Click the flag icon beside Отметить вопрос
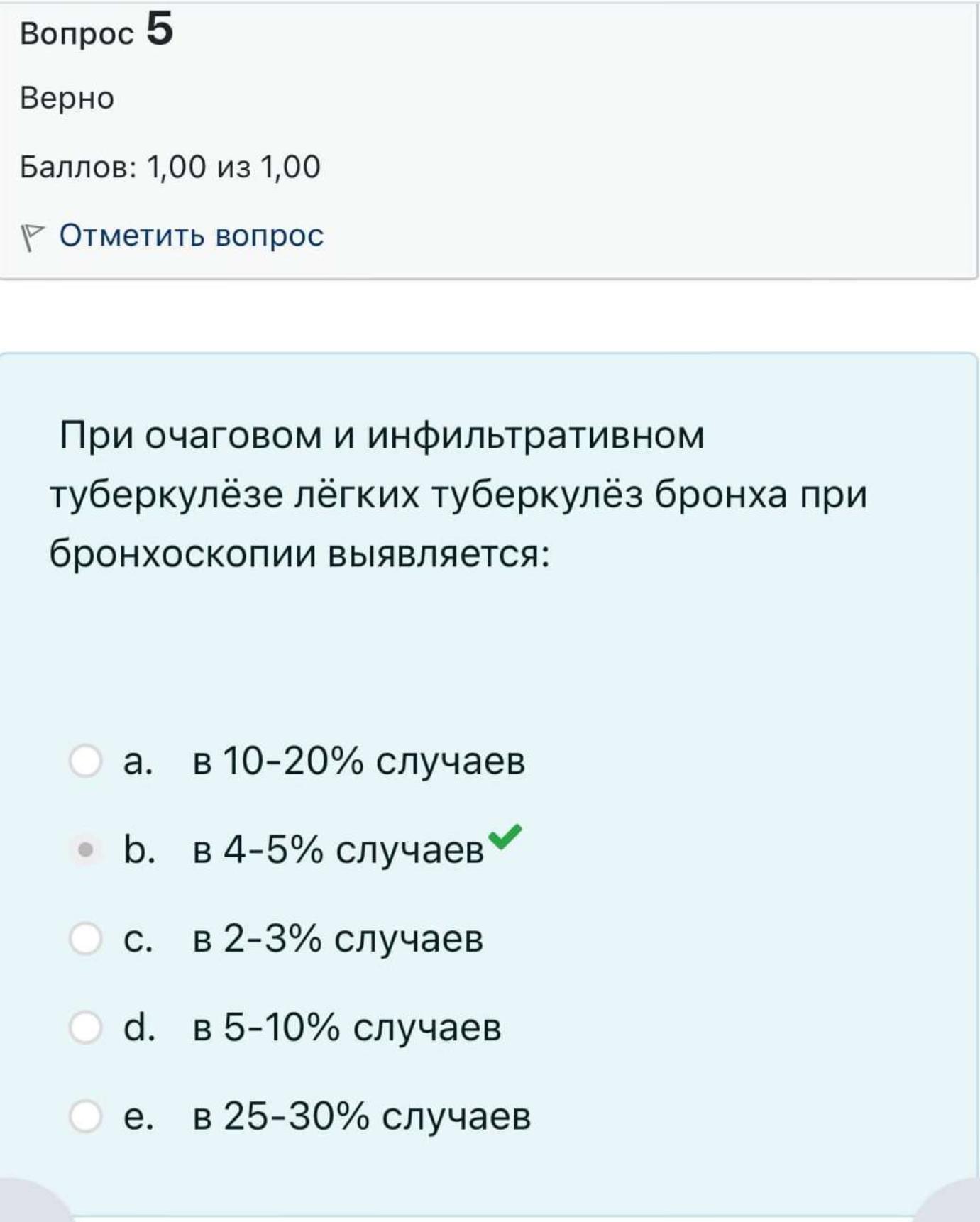Image resolution: width=980 pixels, height=1222 pixels. tap(32, 237)
